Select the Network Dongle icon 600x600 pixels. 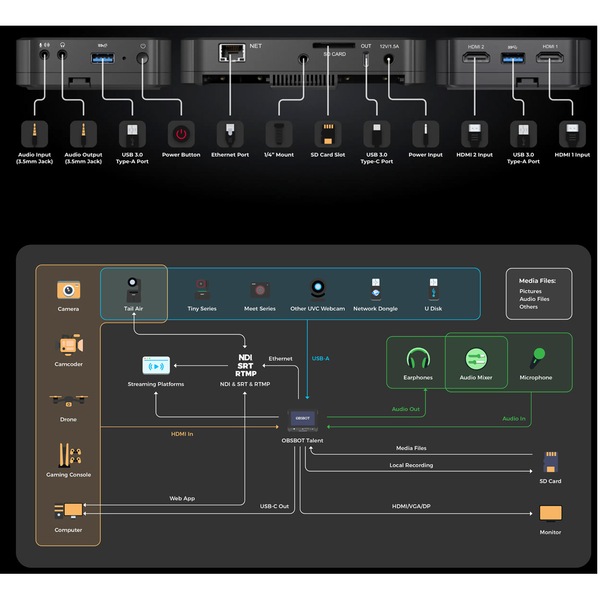pyautogui.click(x=376, y=289)
